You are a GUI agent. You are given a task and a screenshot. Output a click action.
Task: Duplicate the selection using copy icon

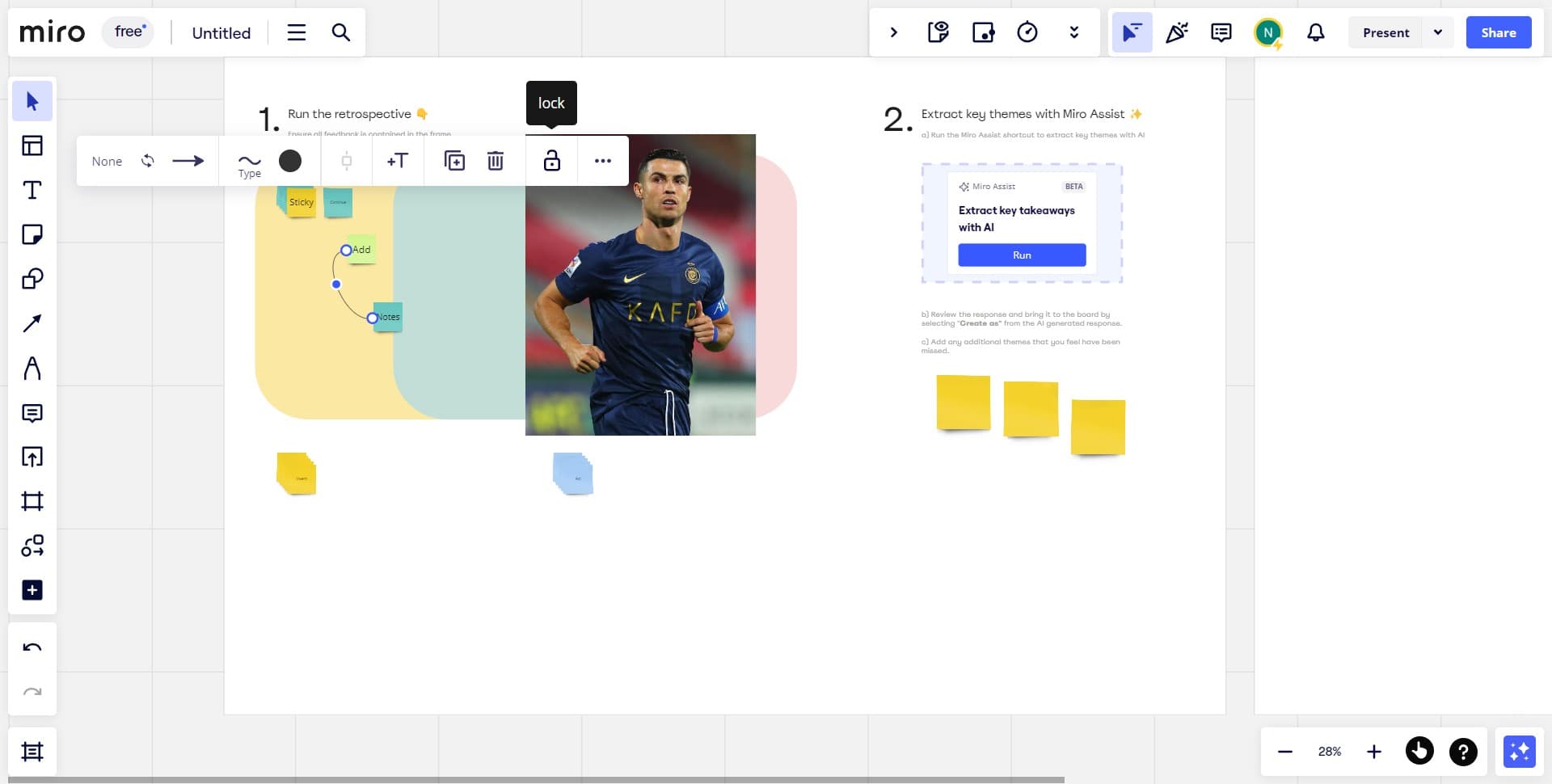(x=454, y=161)
